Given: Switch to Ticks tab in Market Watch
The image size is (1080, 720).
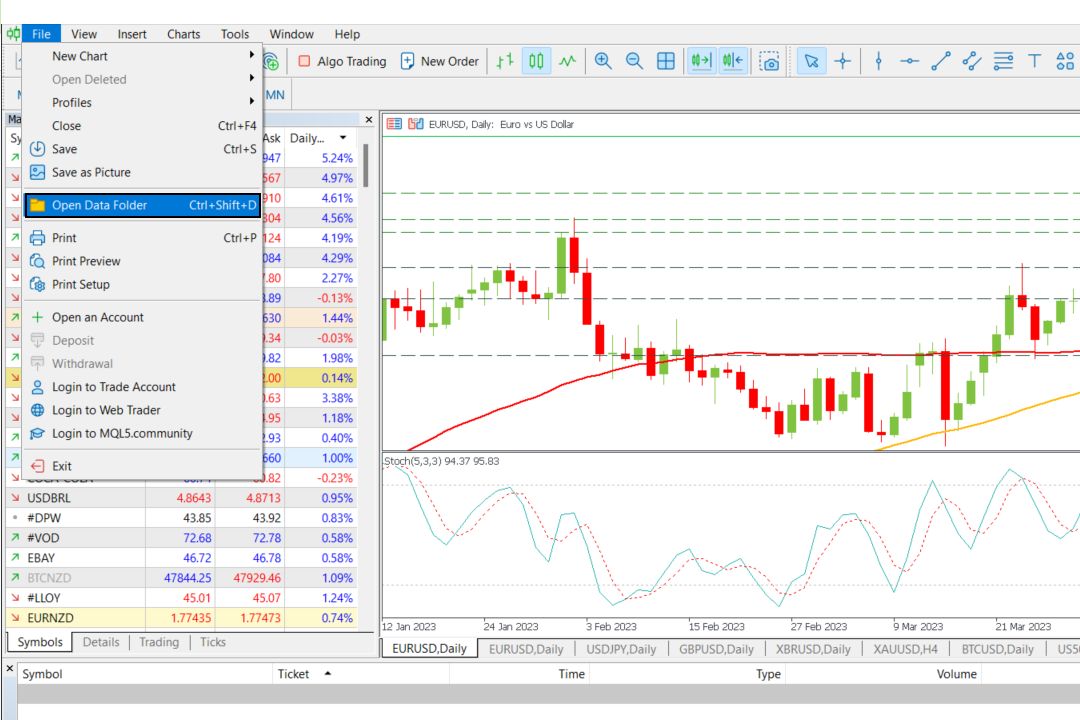Looking at the screenshot, I should [213, 642].
